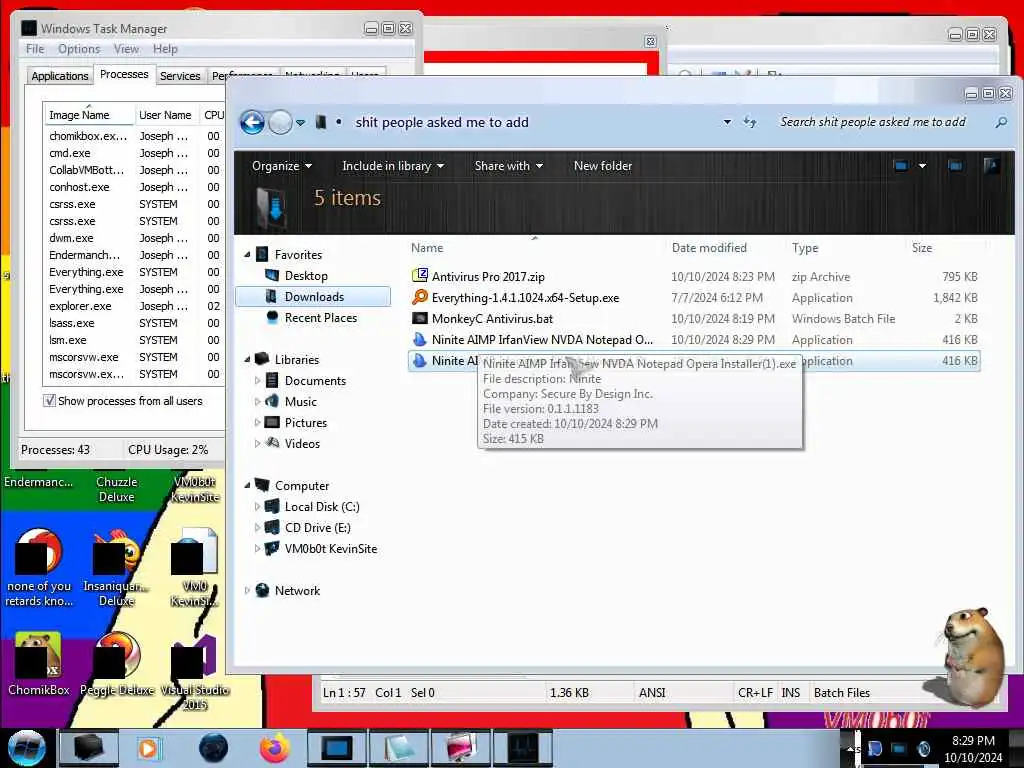
Task: Select the Processes tab in Task Manager
Action: click(x=124, y=74)
